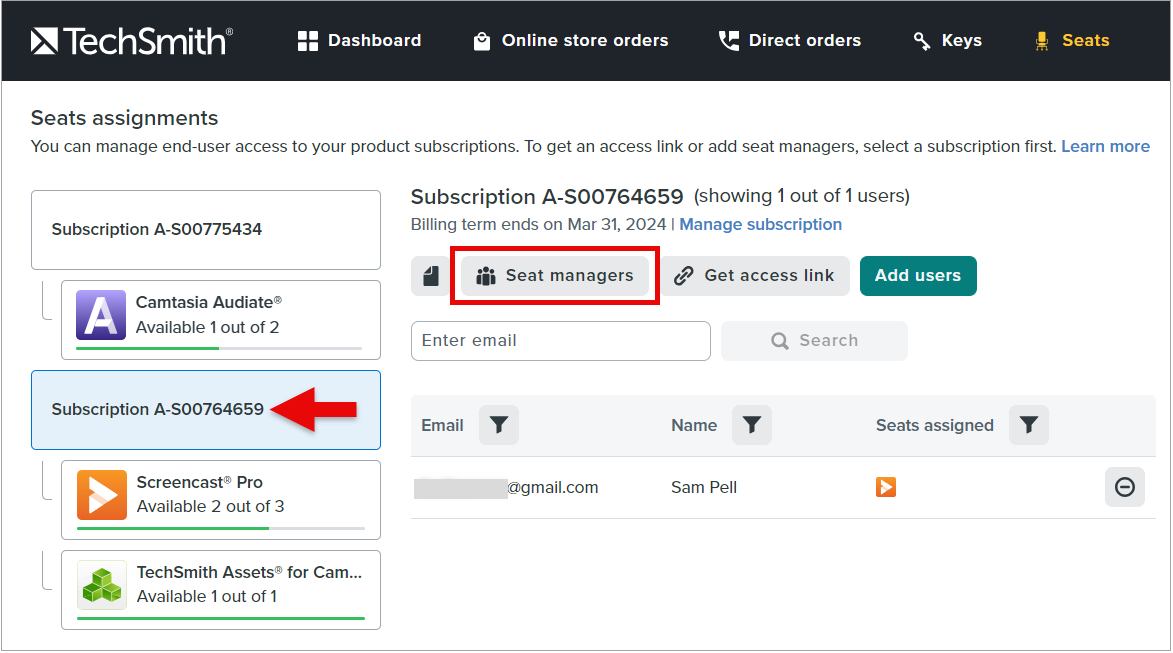Open Direct orders page
The height and width of the screenshot is (653, 1173).
click(x=789, y=41)
